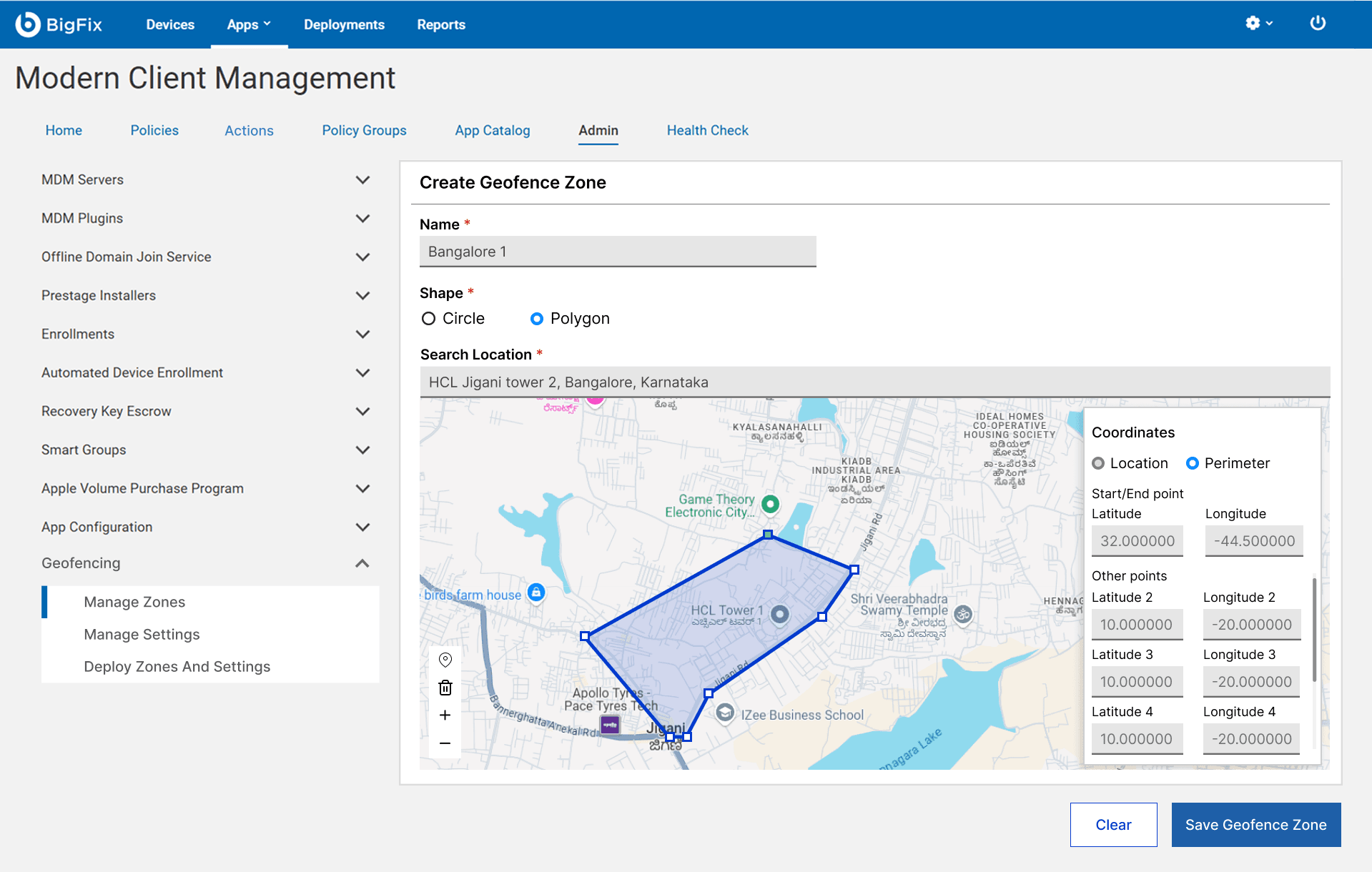This screenshot has width=1372, height=872.
Task: Click Save Geofence Zone button
Action: click(x=1255, y=825)
